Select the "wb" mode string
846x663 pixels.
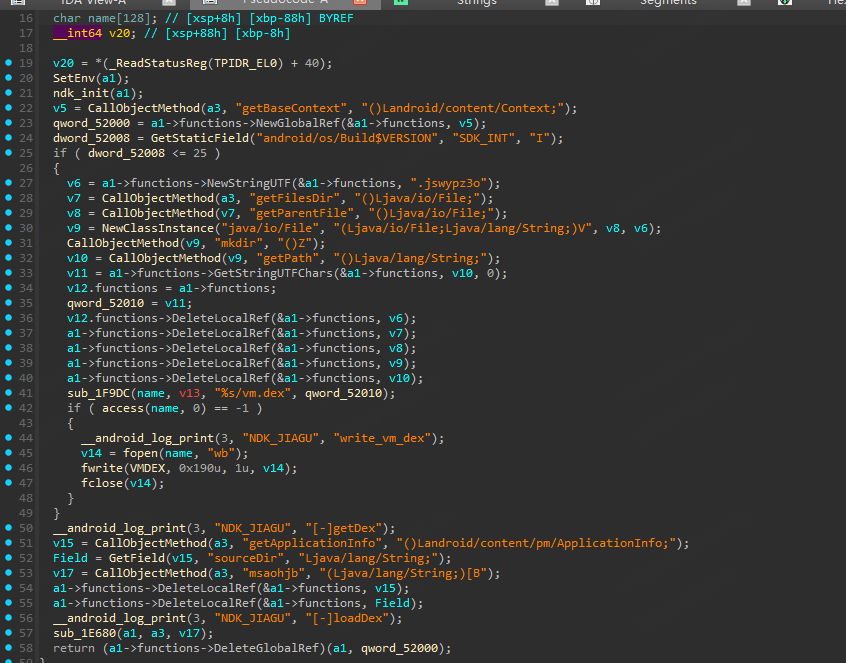(221, 453)
